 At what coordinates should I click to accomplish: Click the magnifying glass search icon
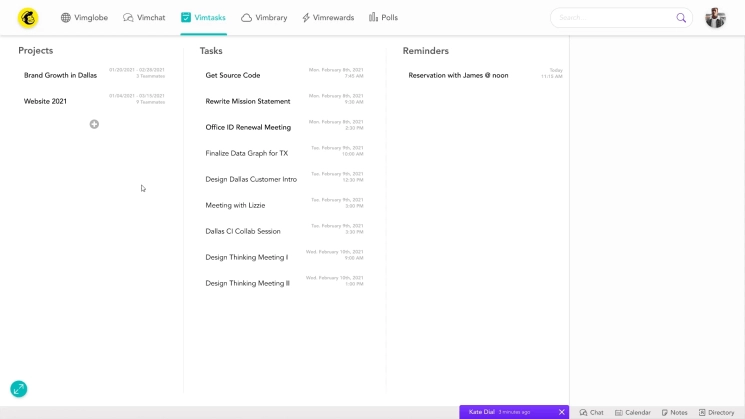pos(681,18)
